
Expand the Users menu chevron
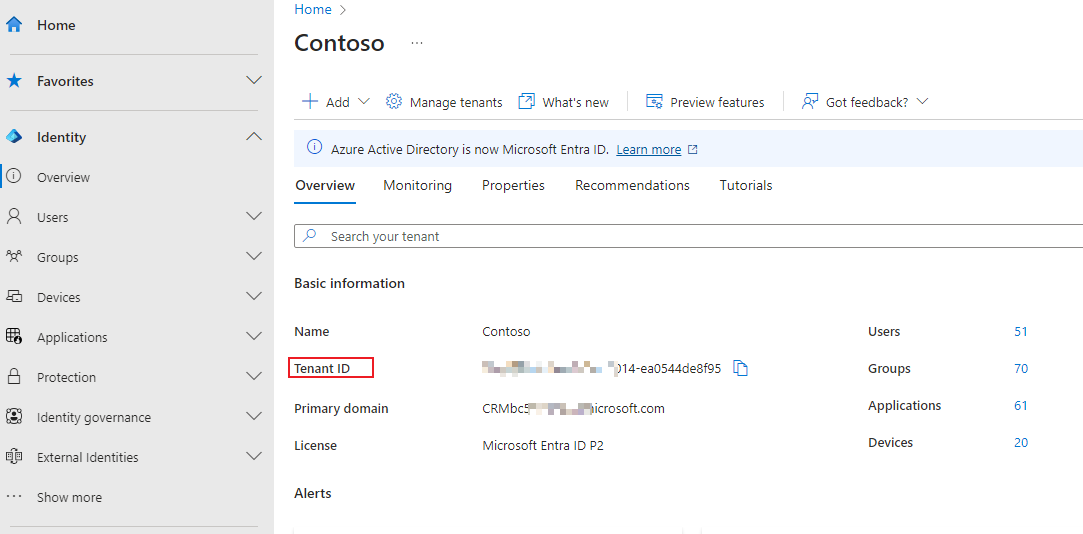254,216
